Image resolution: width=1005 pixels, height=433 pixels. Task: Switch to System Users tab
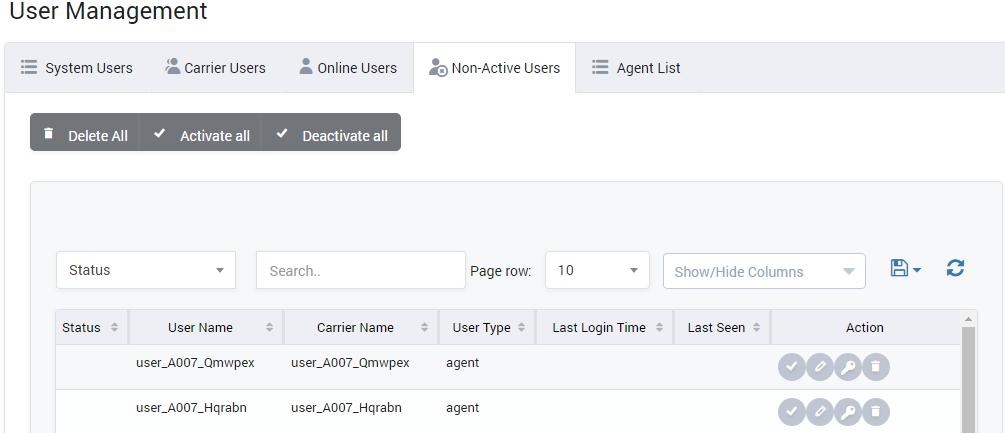(77, 68)
